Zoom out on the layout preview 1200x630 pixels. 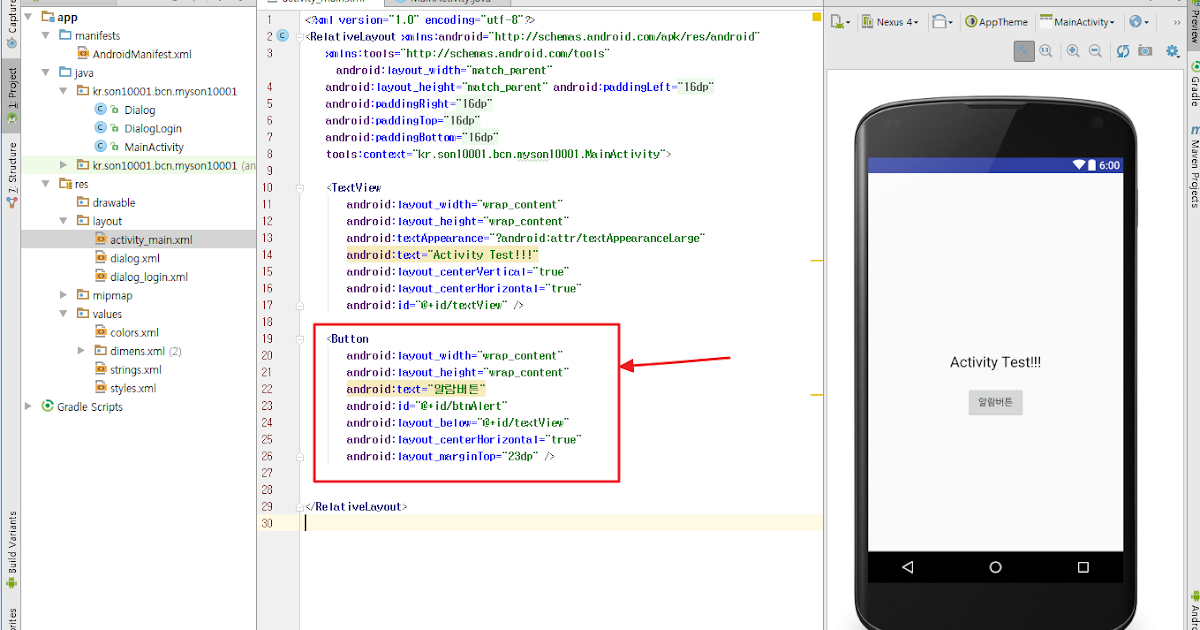(1095, 51)
